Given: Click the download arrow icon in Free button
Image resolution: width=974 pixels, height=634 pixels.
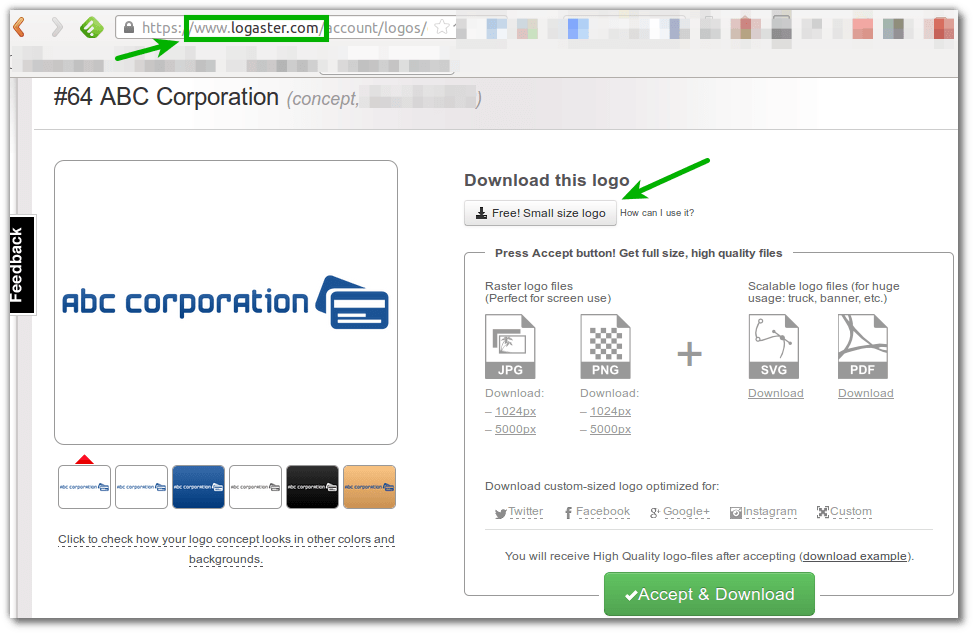Looking at the screenshot, I should pyautogui.click(x=481, y=213).
